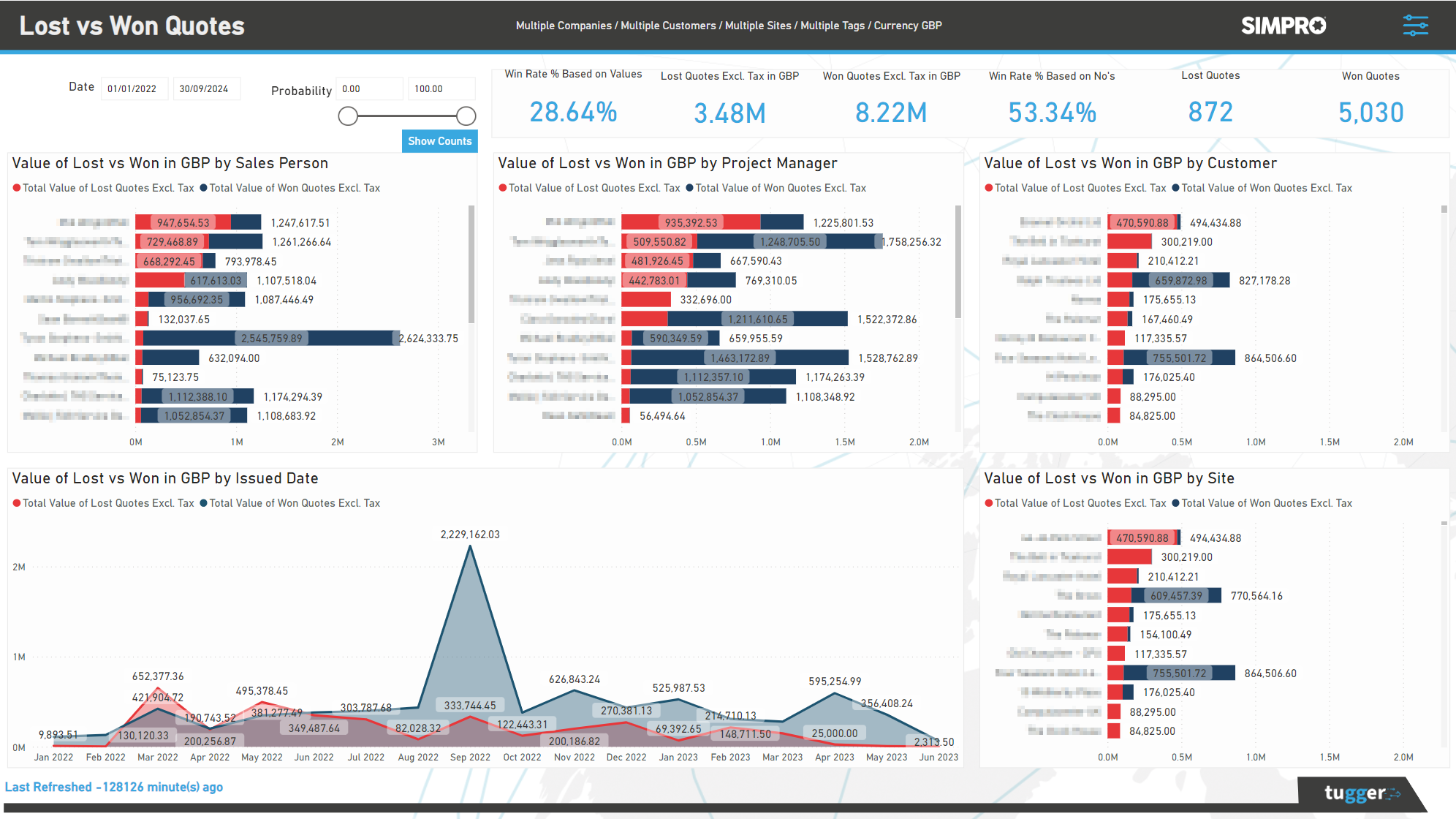The width and height of the screenshot is (1456, 819).
Task: Click red Lost Quotes legend dot in Customer chart
Action: pos(989,188)
